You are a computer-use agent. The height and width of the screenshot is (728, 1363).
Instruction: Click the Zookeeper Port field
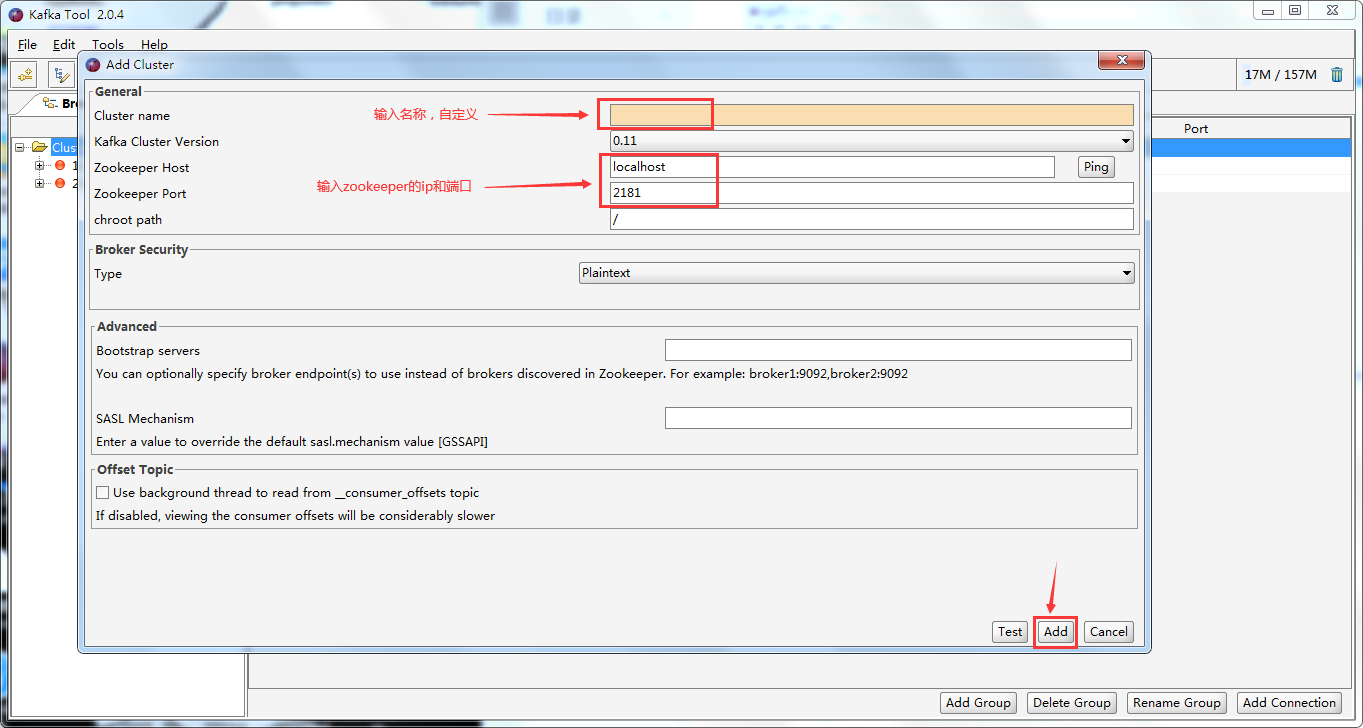(x=872, y=193)
